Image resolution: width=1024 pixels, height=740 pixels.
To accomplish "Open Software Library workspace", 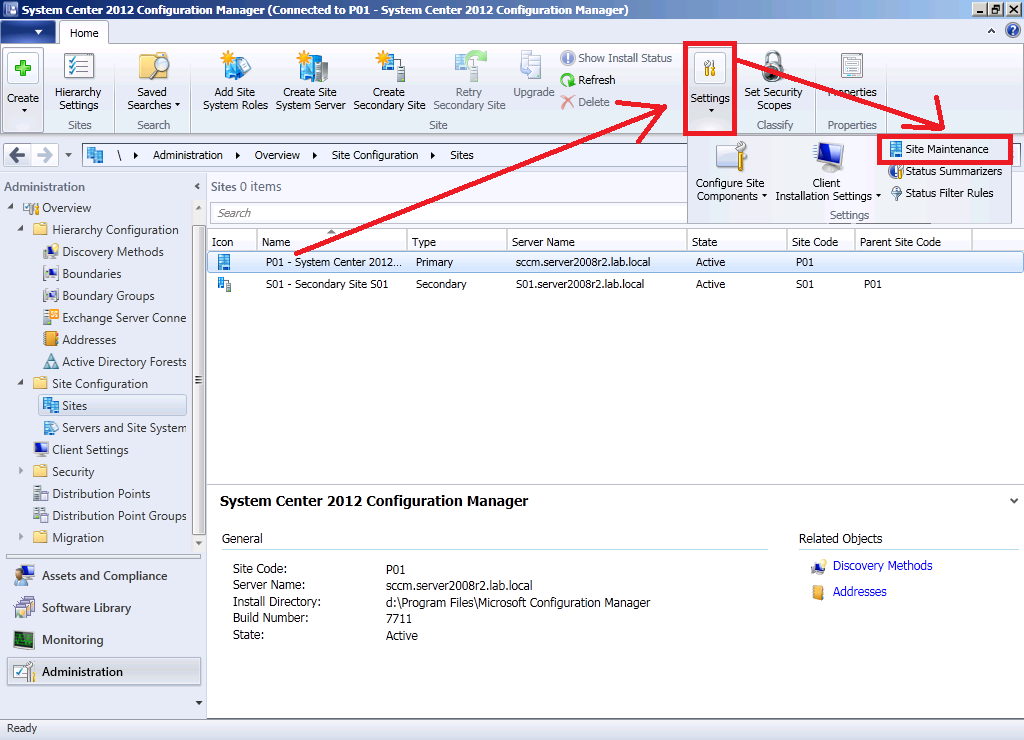I will [103, 608].
